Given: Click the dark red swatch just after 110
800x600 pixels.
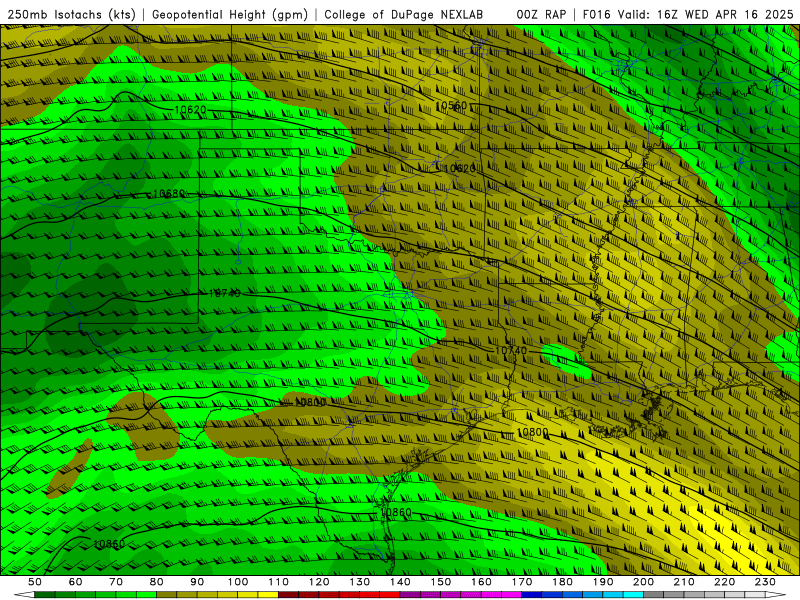Looking at the screenshot, I should point(288,595).
